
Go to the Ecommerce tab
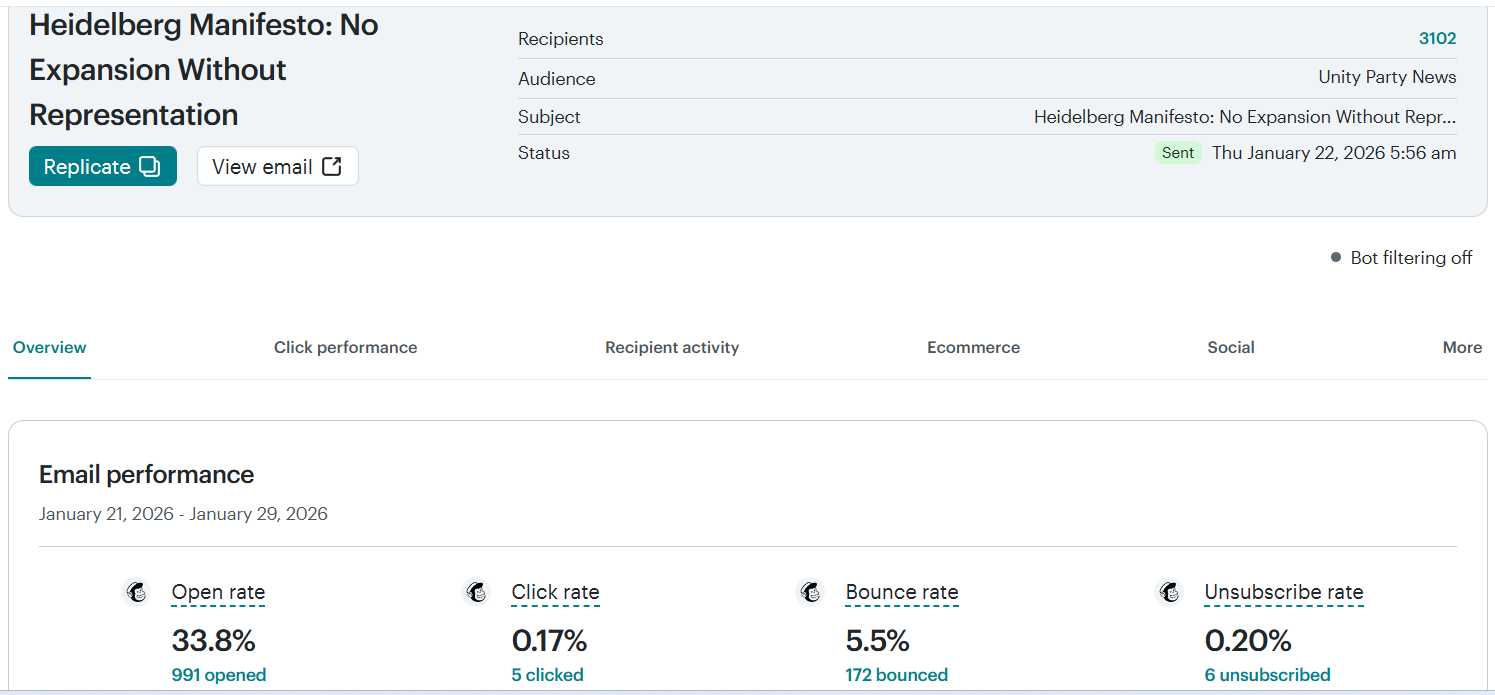pos(973,348)
